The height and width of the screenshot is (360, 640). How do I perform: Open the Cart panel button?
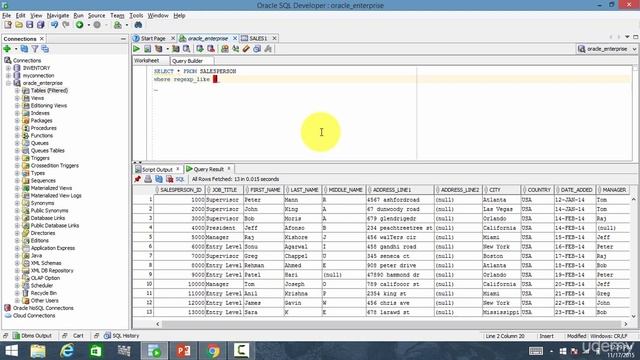coord(78,336)
